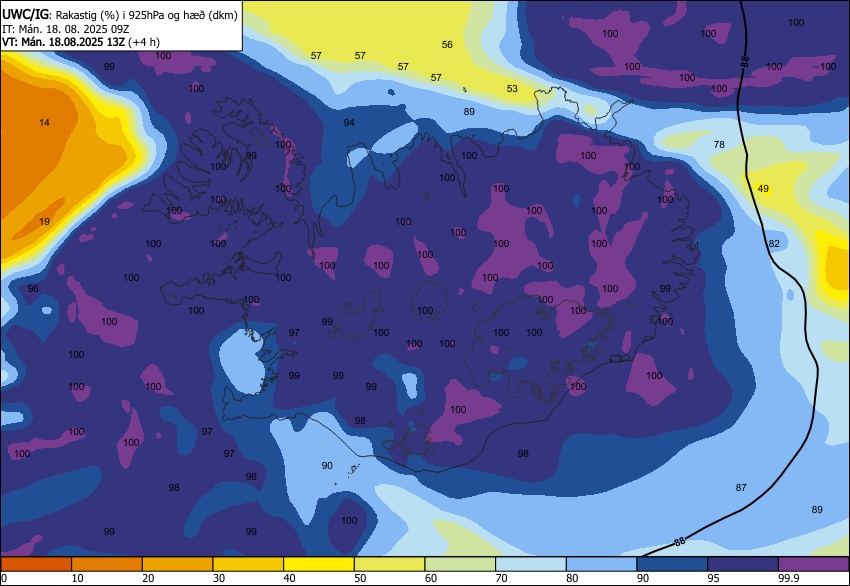850x586 pixels.
Task: Click the '56' value in the yellow region
Action: (x=447, y=44)
